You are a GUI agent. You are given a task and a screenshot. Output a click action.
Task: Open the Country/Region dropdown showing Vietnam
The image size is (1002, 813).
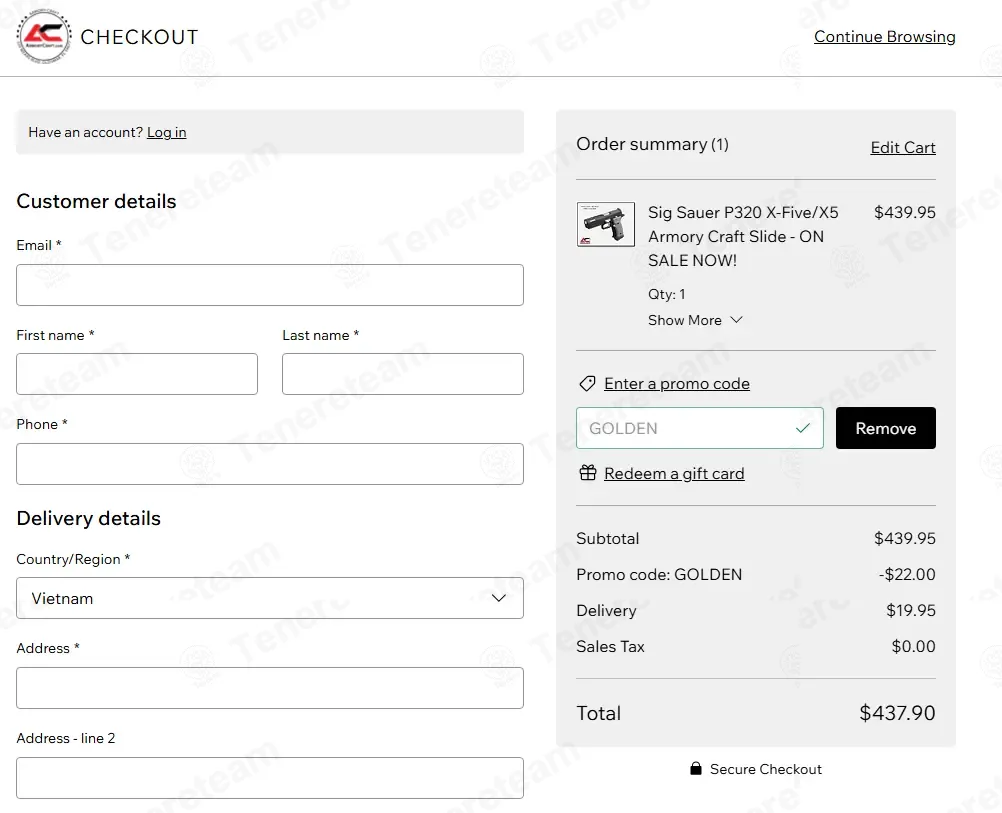tap(269, 598)
